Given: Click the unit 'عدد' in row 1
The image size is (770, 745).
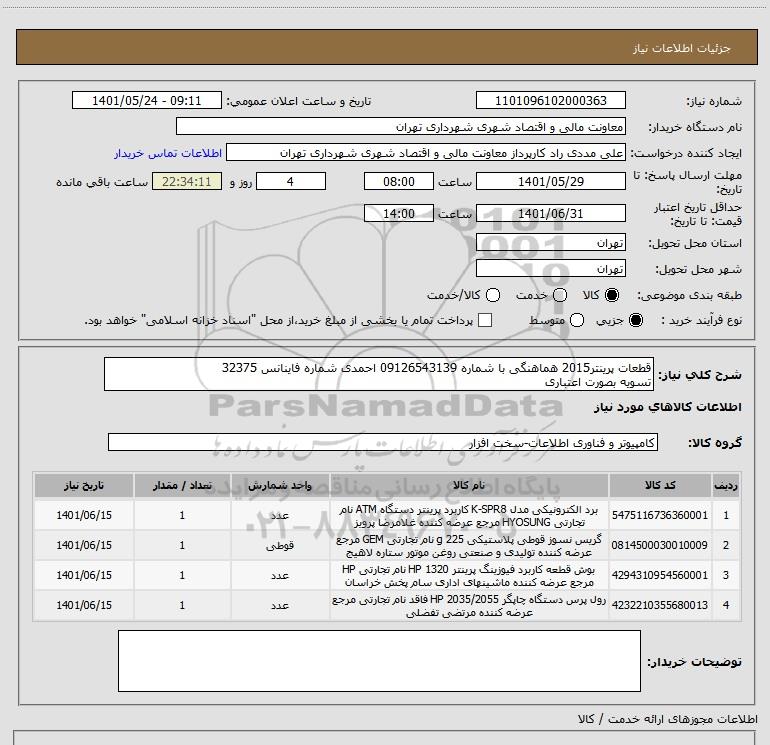Looking at the screenshot, I should [x=280, y=516].
